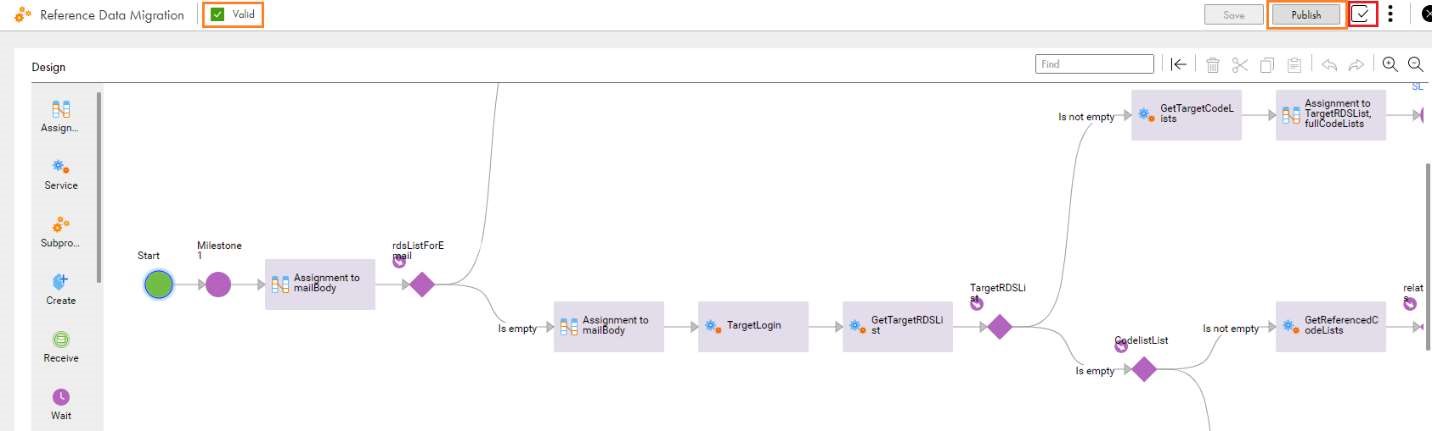
Task: Select the GetTargetRDSList service step
Action: point(897,326)
